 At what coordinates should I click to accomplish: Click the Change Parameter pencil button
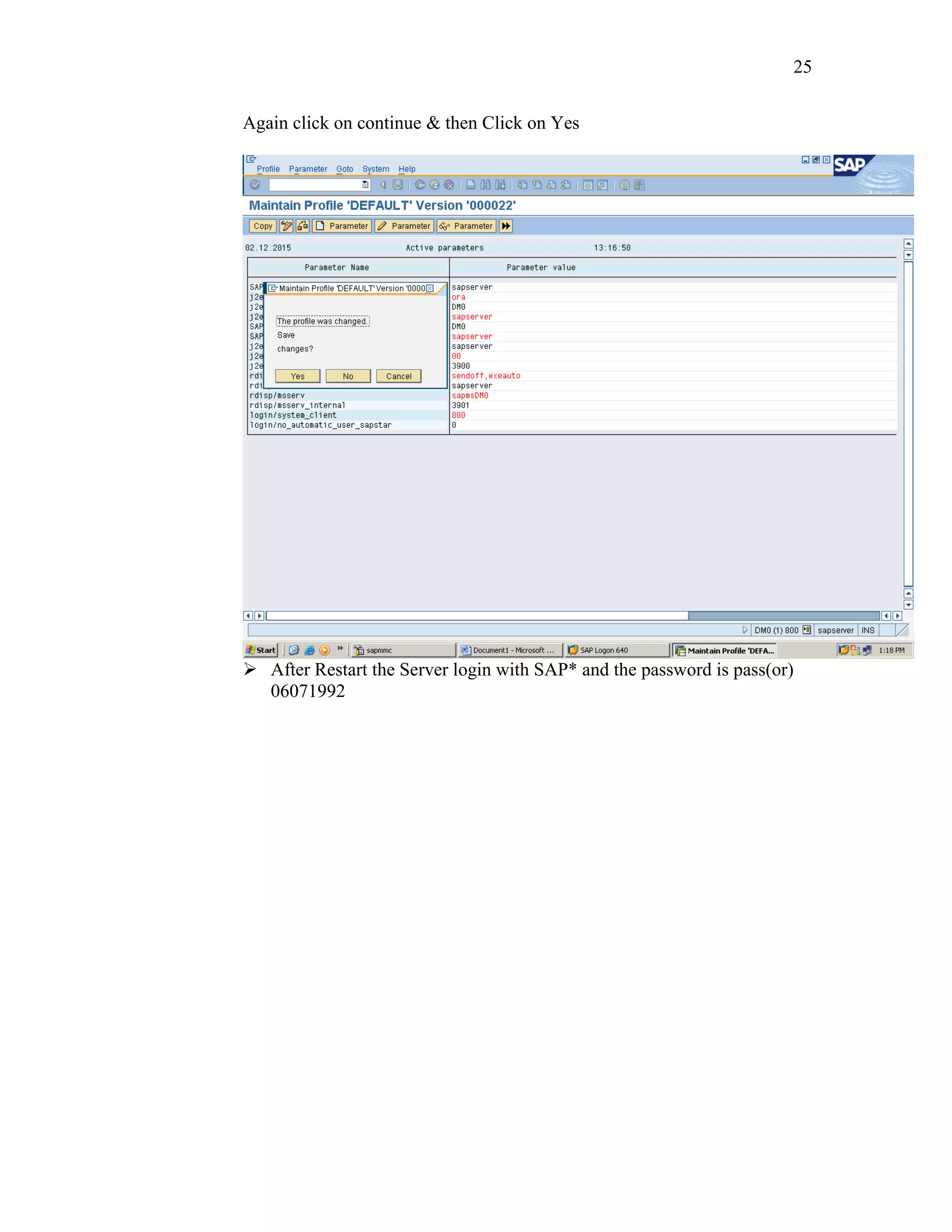pyautogui.click(x=404, y=225)
